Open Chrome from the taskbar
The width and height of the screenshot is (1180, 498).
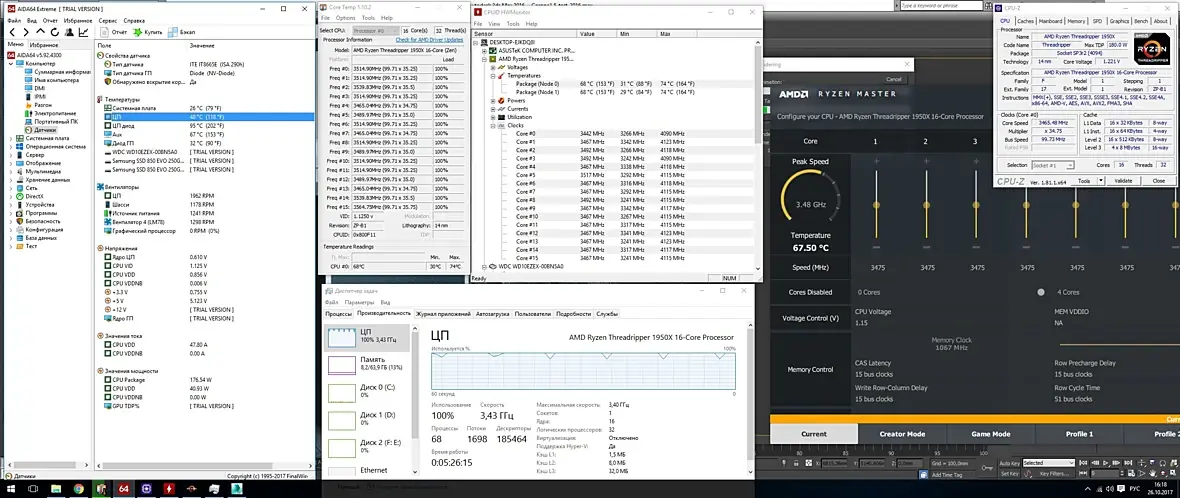point(78,489)
